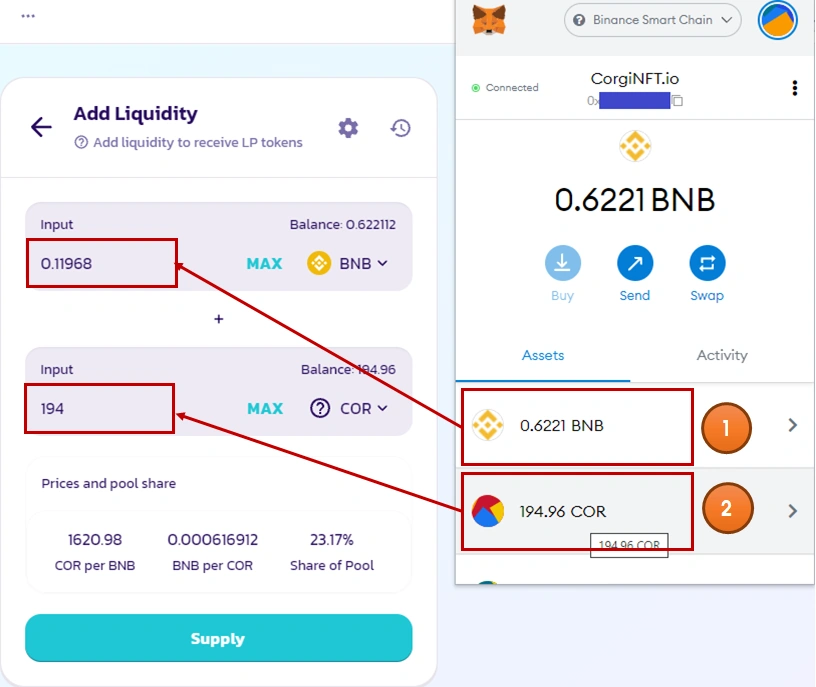Open liquidity settings gear icon

click(x=348, y=128)
